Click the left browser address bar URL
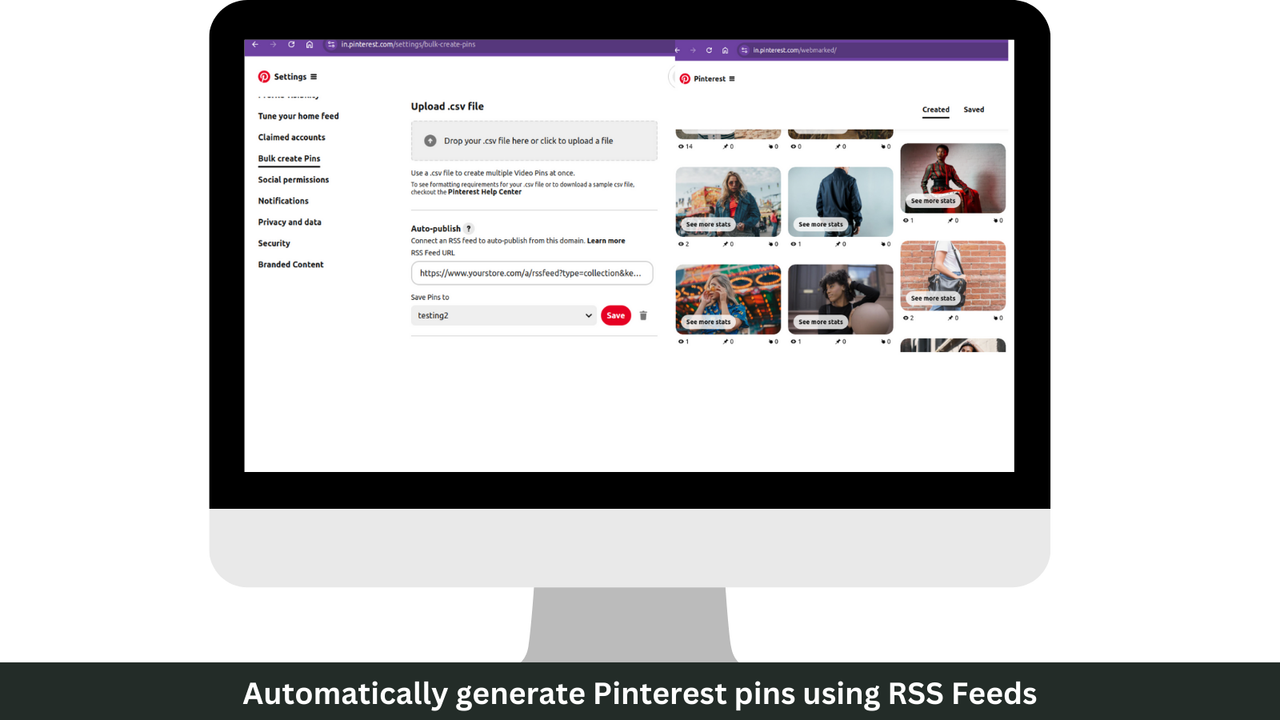 coord(408,44)
